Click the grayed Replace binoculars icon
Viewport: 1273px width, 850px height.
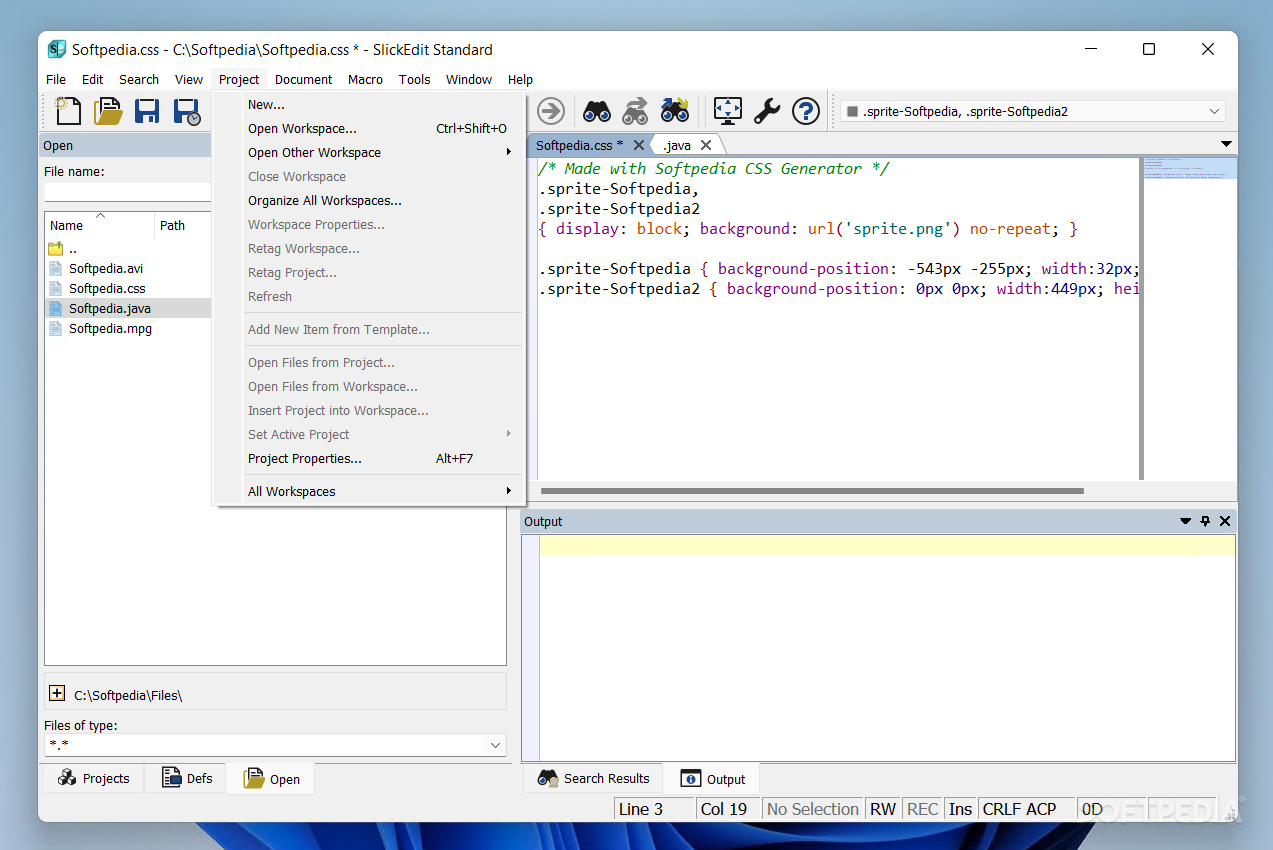[635, 111]
